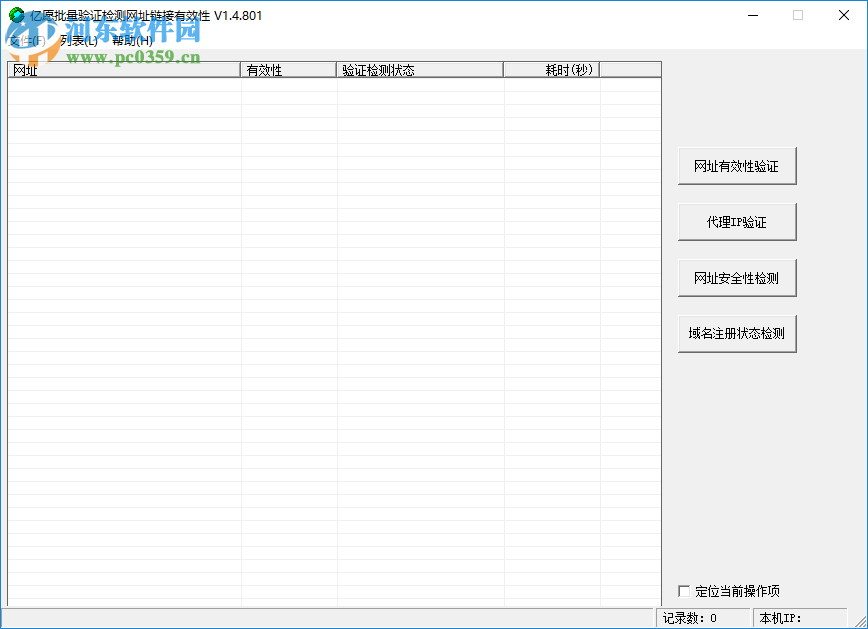Enable the 定位当前操作项 checkbox
Viewport: 868px width, 629px height.
(684, 591)
